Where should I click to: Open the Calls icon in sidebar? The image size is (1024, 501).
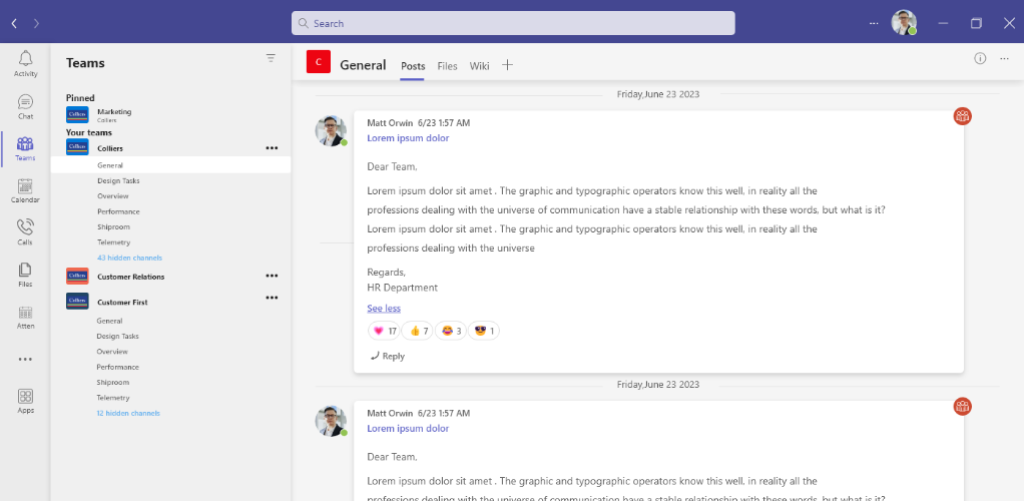pos(25,233)
